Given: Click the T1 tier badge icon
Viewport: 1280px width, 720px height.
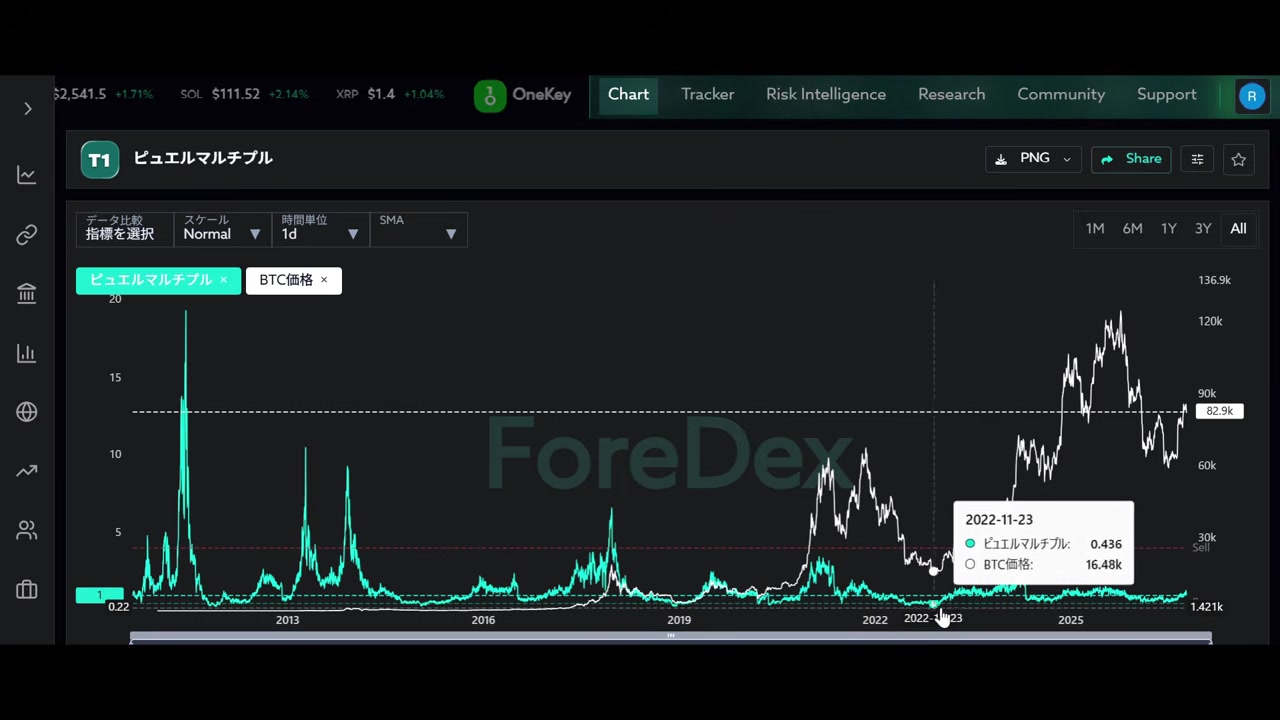Looking at the screenshot, I should tap(100, 160).
